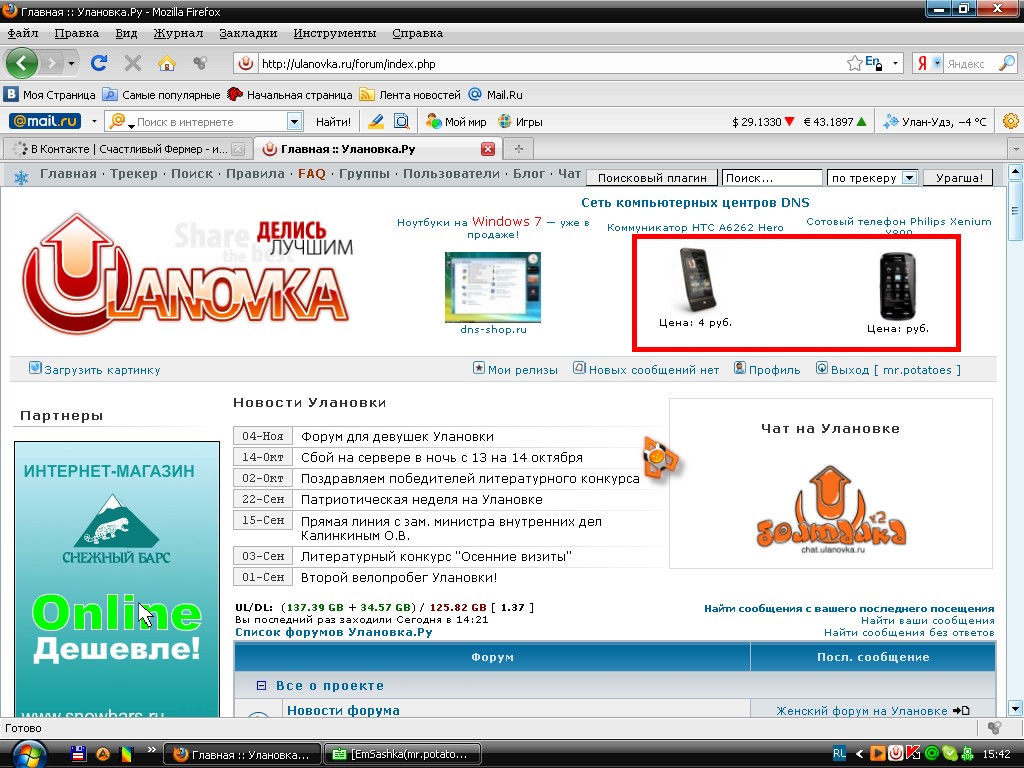This screenshot has width=1024, height=768.
Task: Open news item 'Форум для девушек Улановки'
Action: click(397, 436)
